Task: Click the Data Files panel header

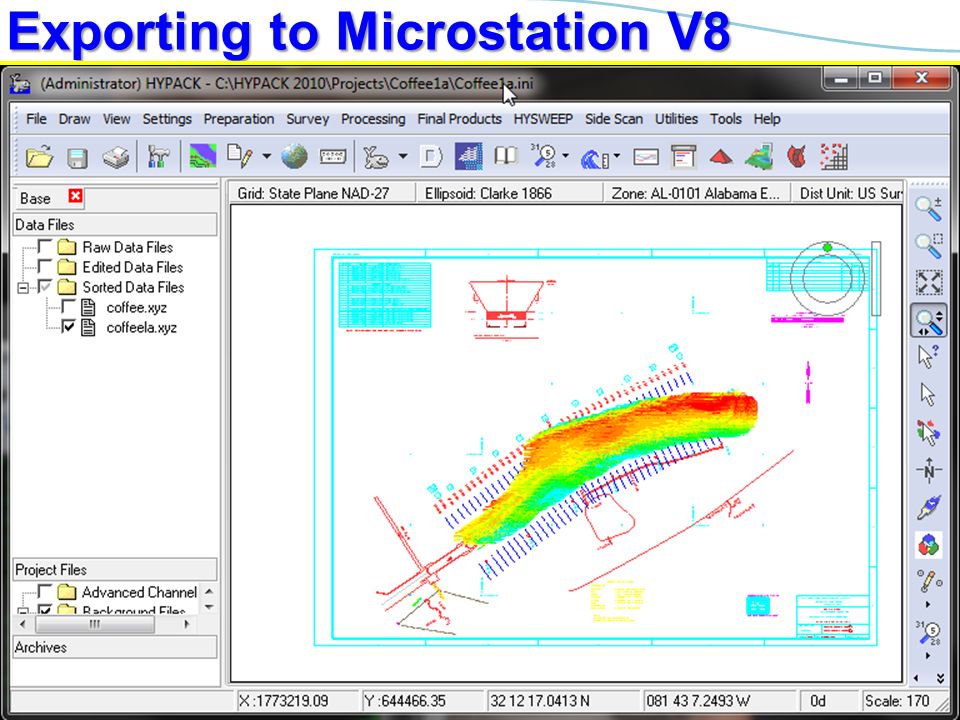Action: 115,225
